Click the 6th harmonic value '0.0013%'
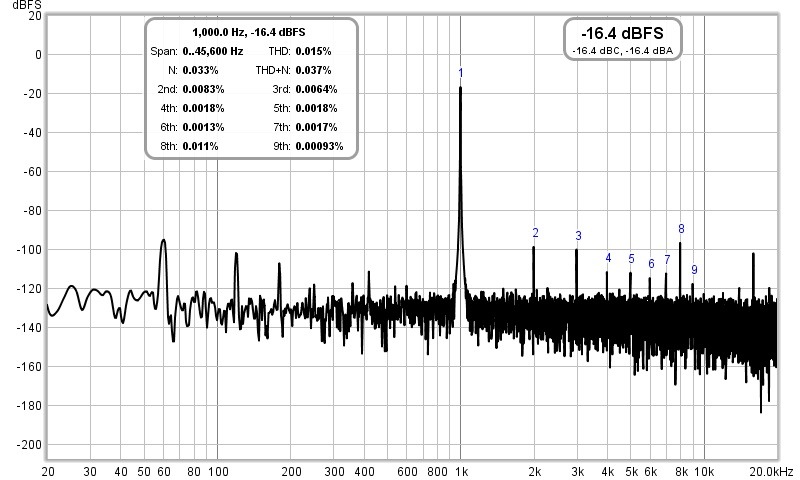Screen dimensions: 800x480 203,127
